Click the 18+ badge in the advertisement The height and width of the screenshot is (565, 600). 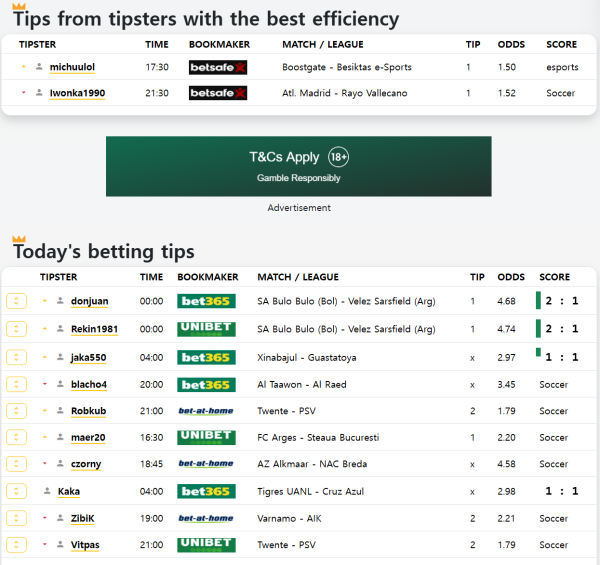pos(339,157)
